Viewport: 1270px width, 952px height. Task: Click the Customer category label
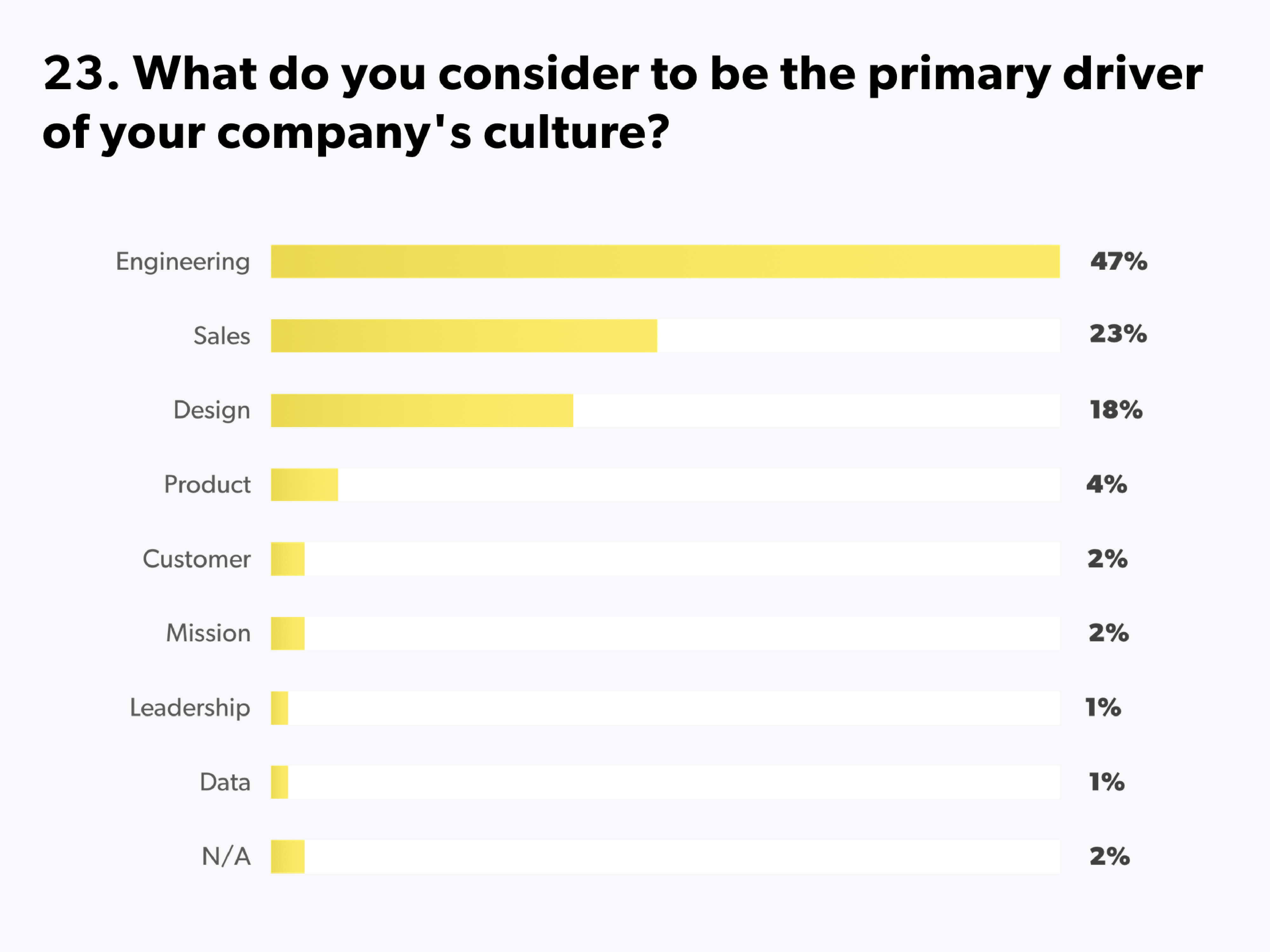(x=196, y=559)
